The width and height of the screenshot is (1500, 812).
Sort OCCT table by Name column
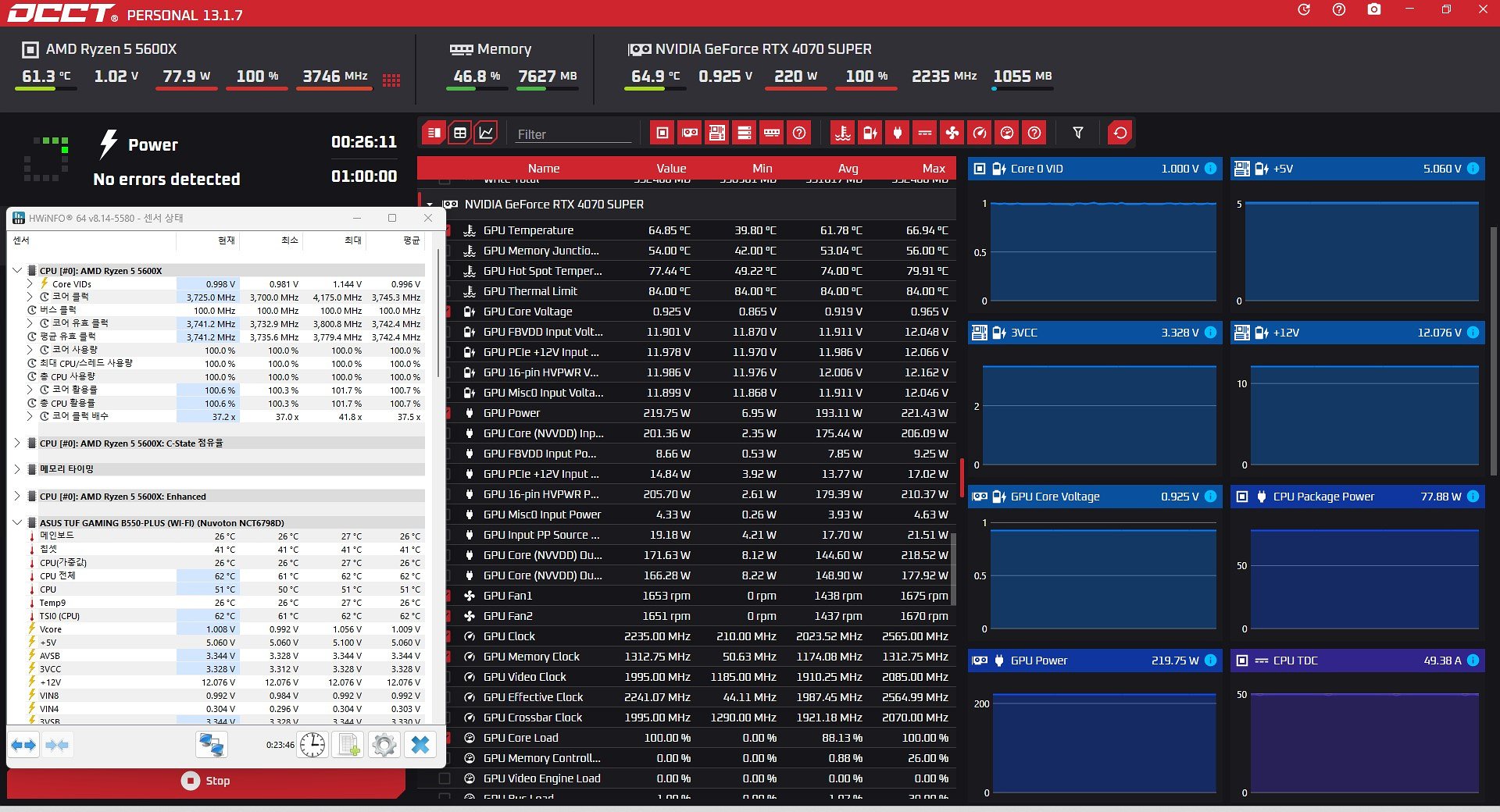pos(544,169)
